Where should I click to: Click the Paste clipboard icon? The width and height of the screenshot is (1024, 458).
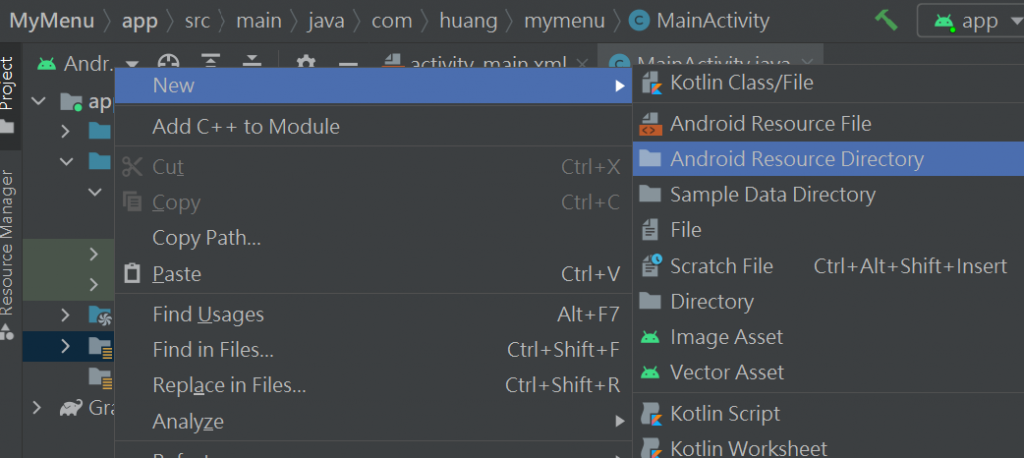point(133,273)
